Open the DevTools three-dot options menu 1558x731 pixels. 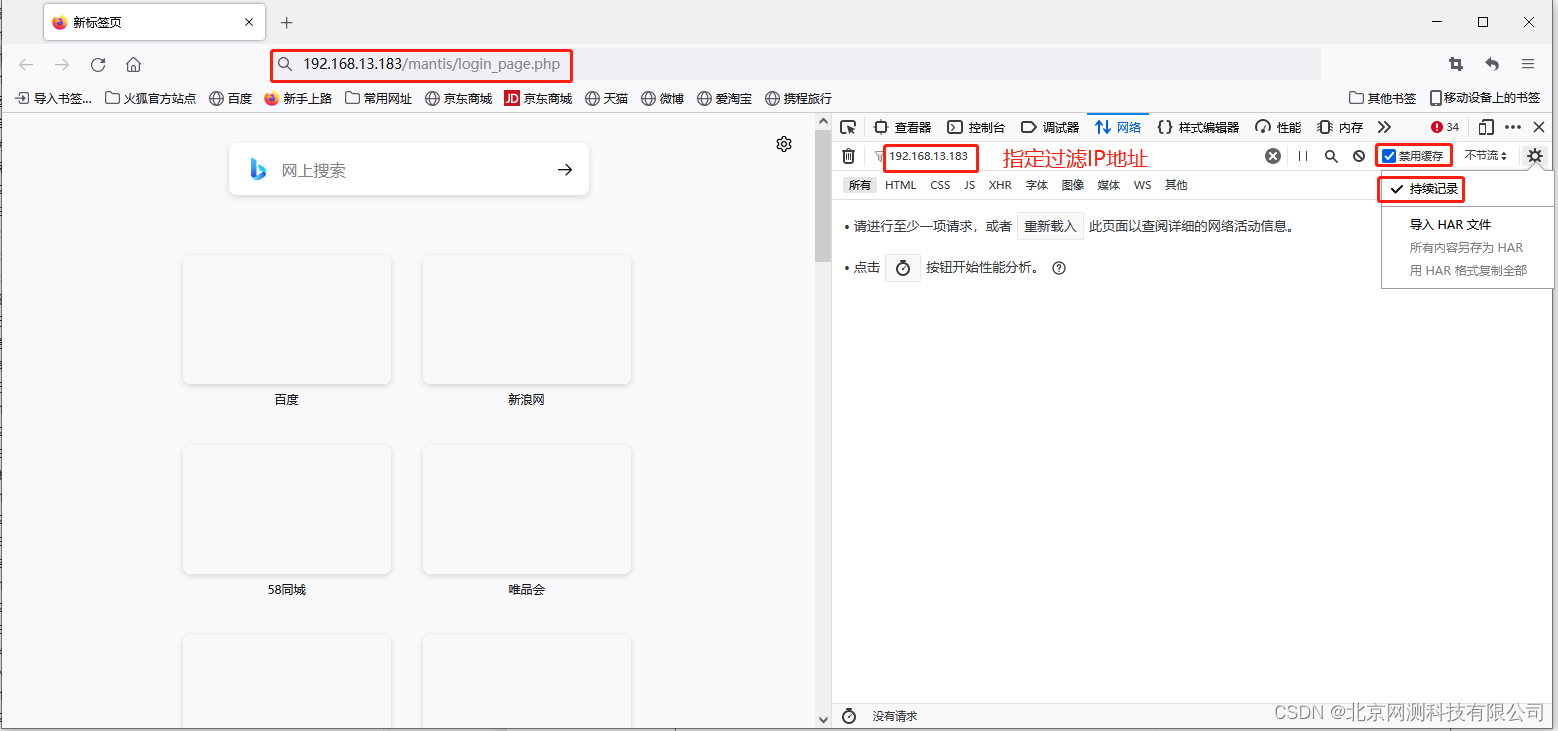pos(1513,127)
